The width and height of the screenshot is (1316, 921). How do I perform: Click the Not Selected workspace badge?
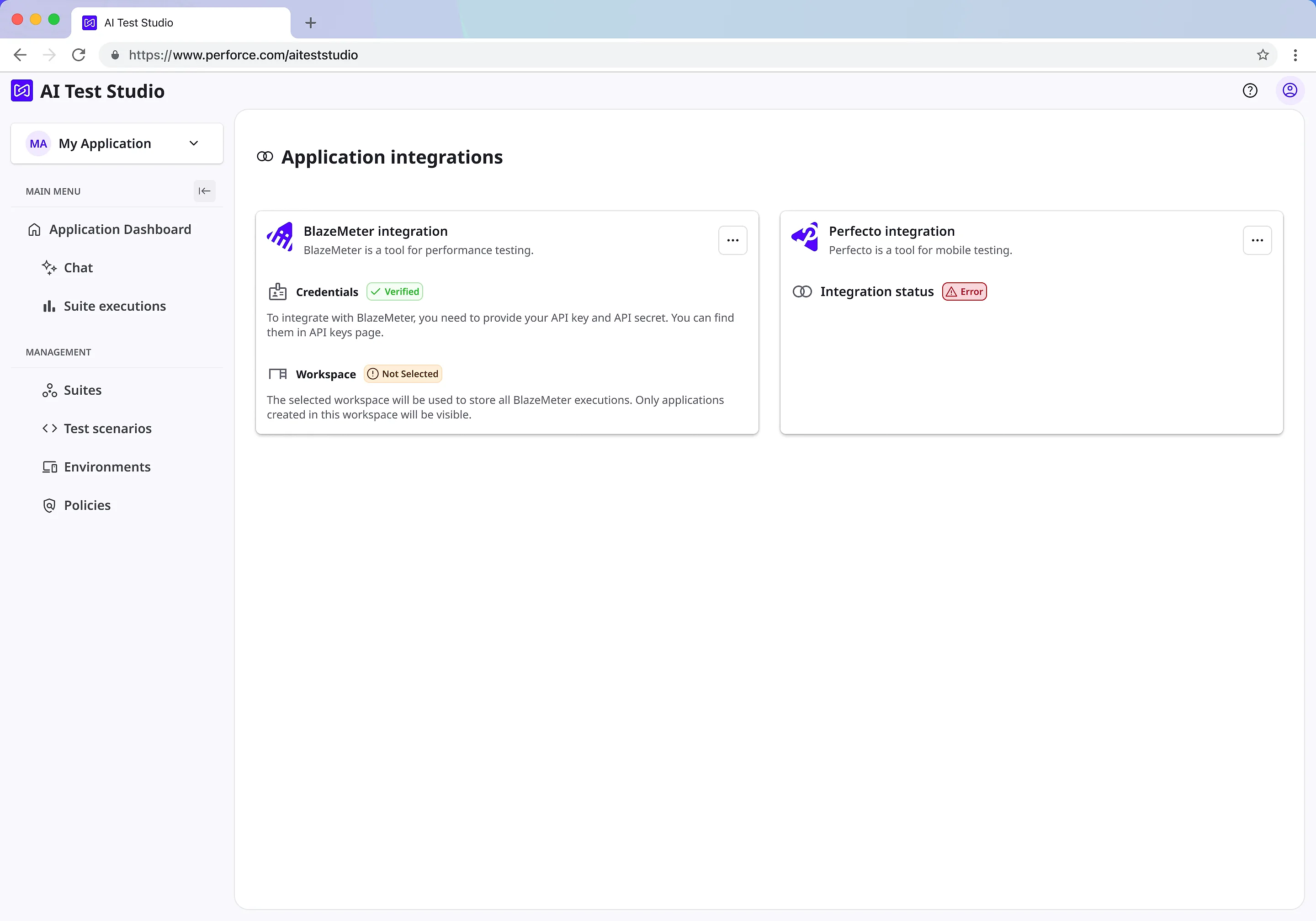[x=403, y=374]
